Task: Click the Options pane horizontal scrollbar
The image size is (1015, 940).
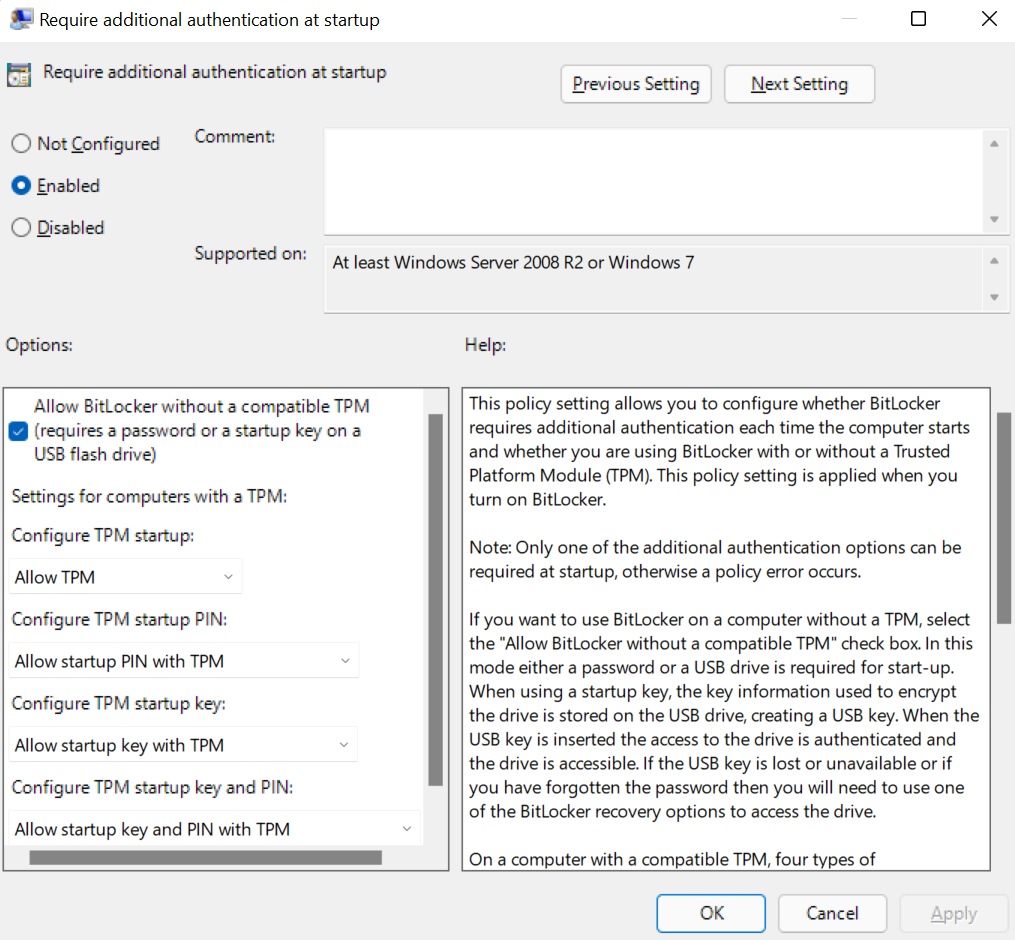Action: [x=206, y=858]
